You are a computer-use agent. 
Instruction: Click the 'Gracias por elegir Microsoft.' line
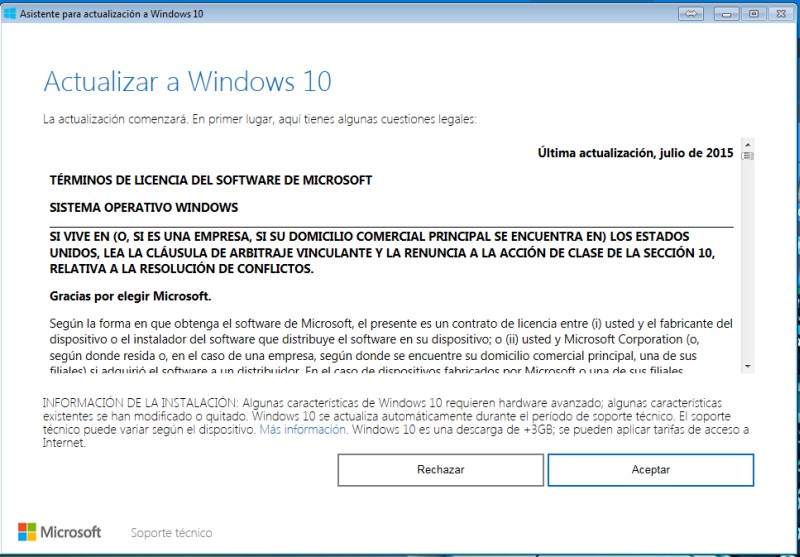[x=130, y=296]
